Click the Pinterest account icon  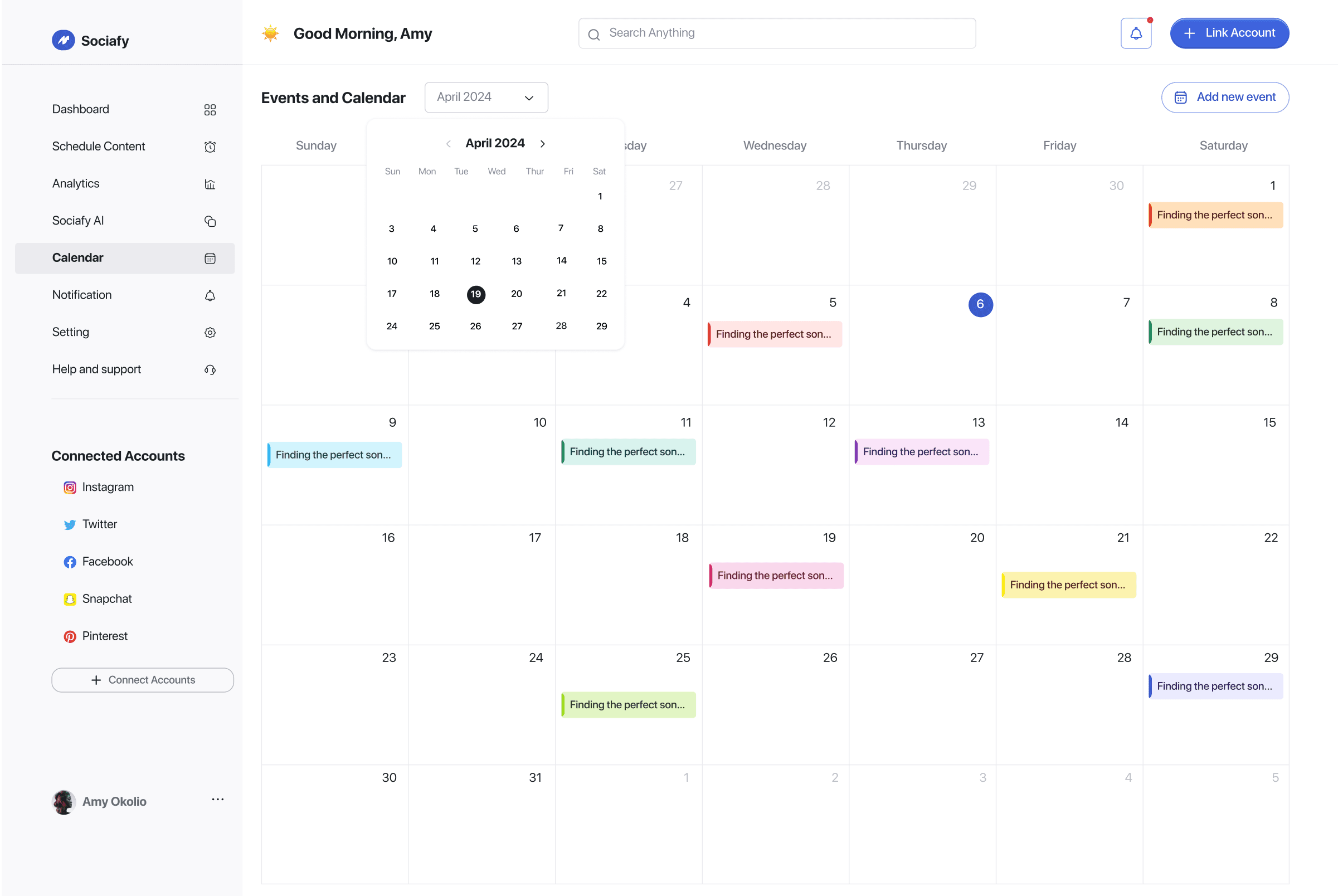pos(70,636)
